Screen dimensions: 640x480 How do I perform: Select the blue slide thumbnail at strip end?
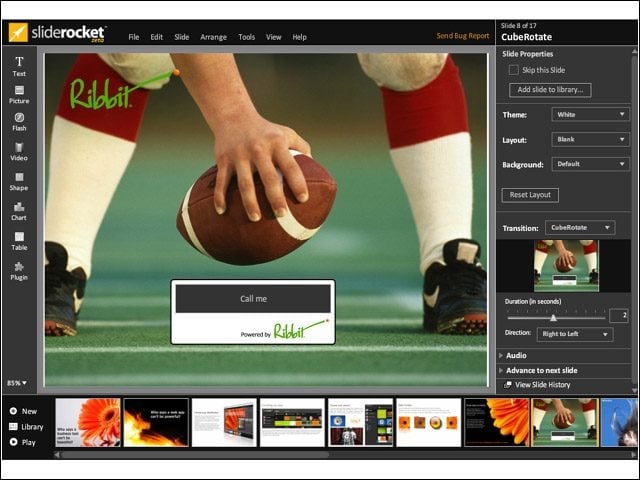(x=619, y=422)
